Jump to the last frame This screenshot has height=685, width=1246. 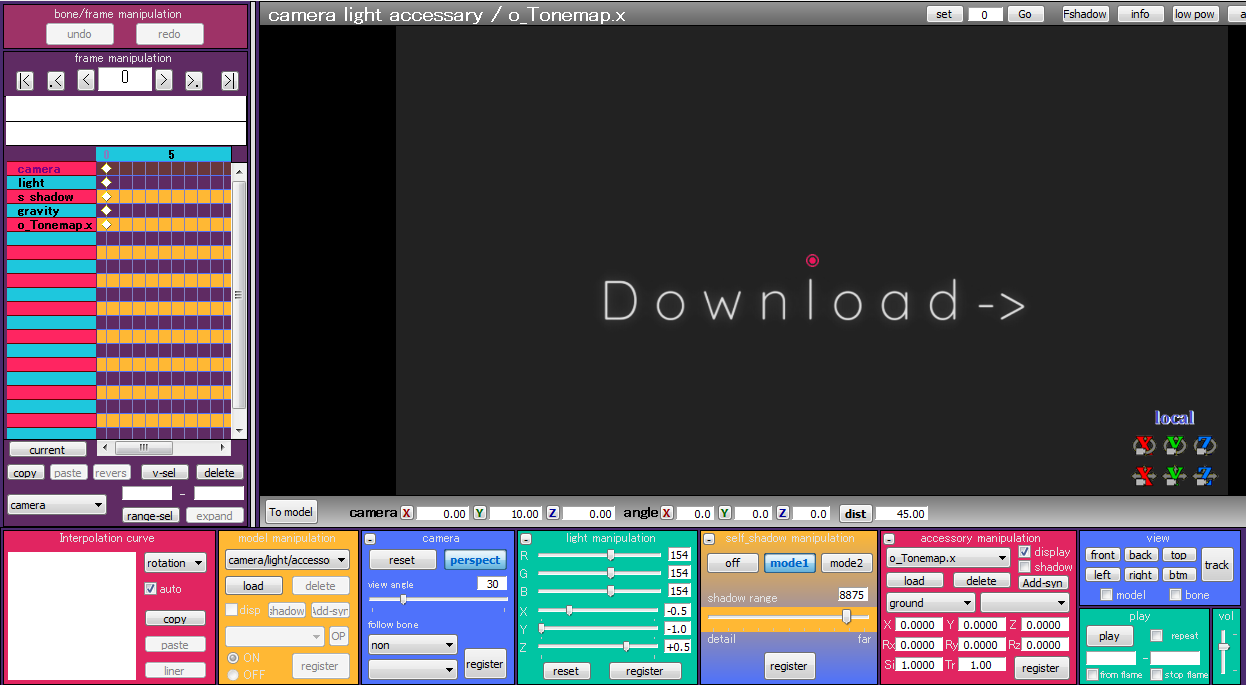pos(230,81)
